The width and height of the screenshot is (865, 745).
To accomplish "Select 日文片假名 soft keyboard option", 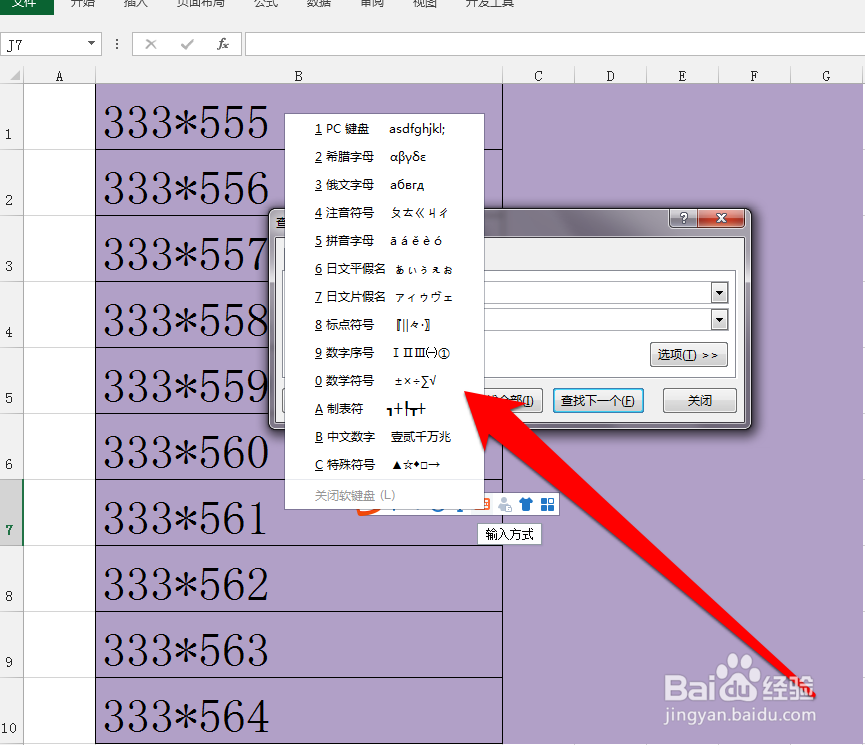I will tap(384, 297).
